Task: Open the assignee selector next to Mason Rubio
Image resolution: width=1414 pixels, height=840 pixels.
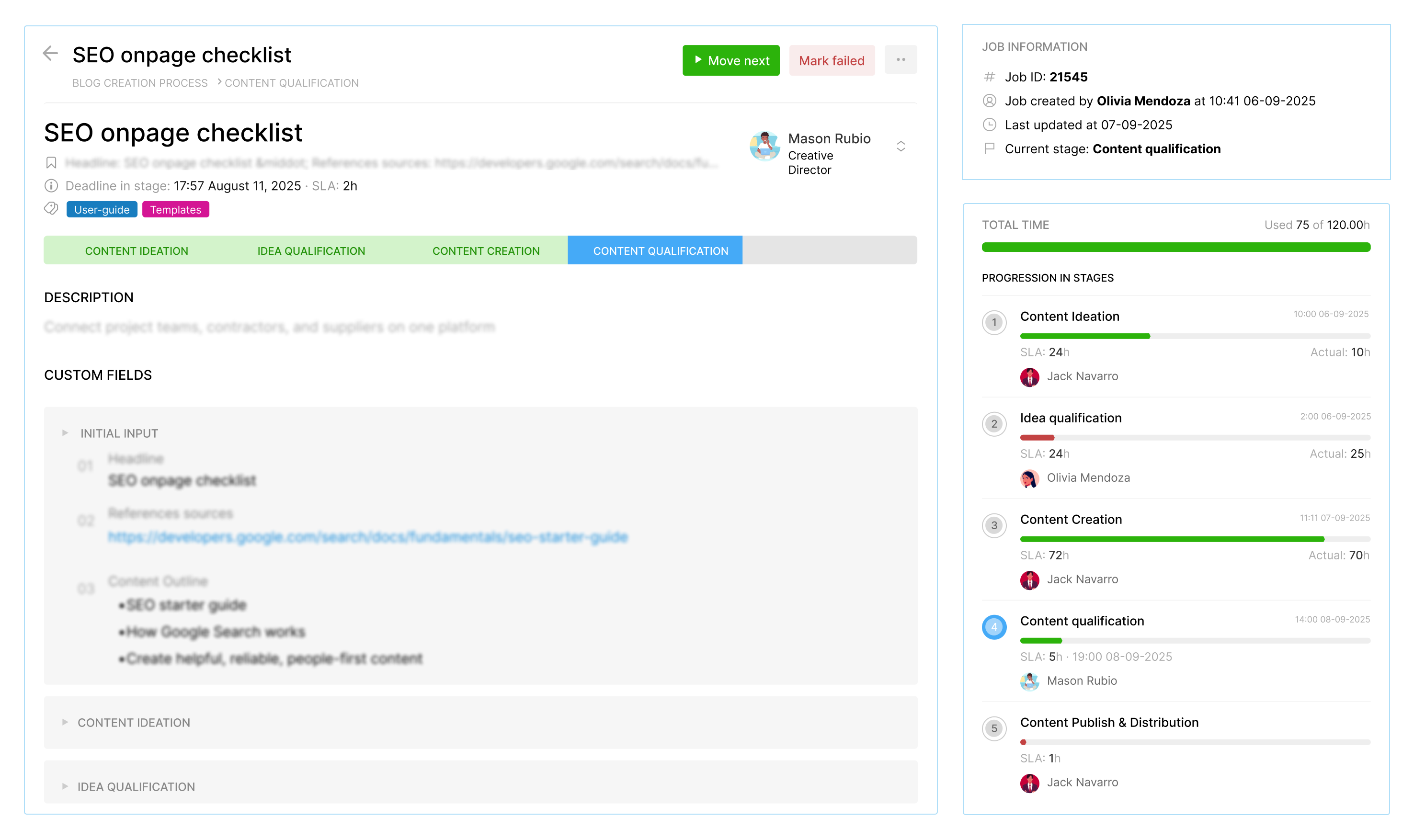Action: click(900, 146)
